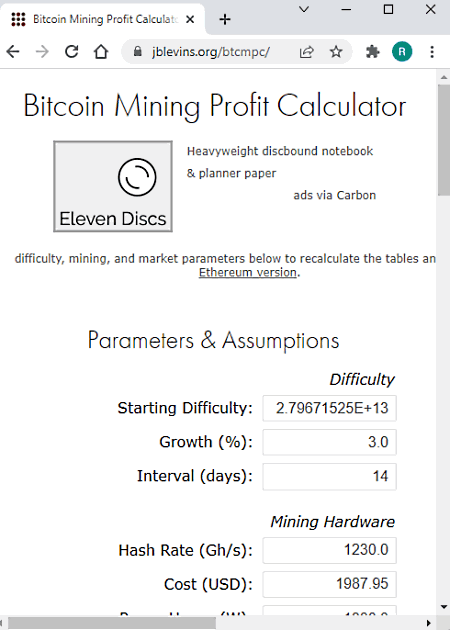Image resolution: width=450 pixels, height=630 pixels.
Task: Edit the Growth (%) field
Action: 329,442
